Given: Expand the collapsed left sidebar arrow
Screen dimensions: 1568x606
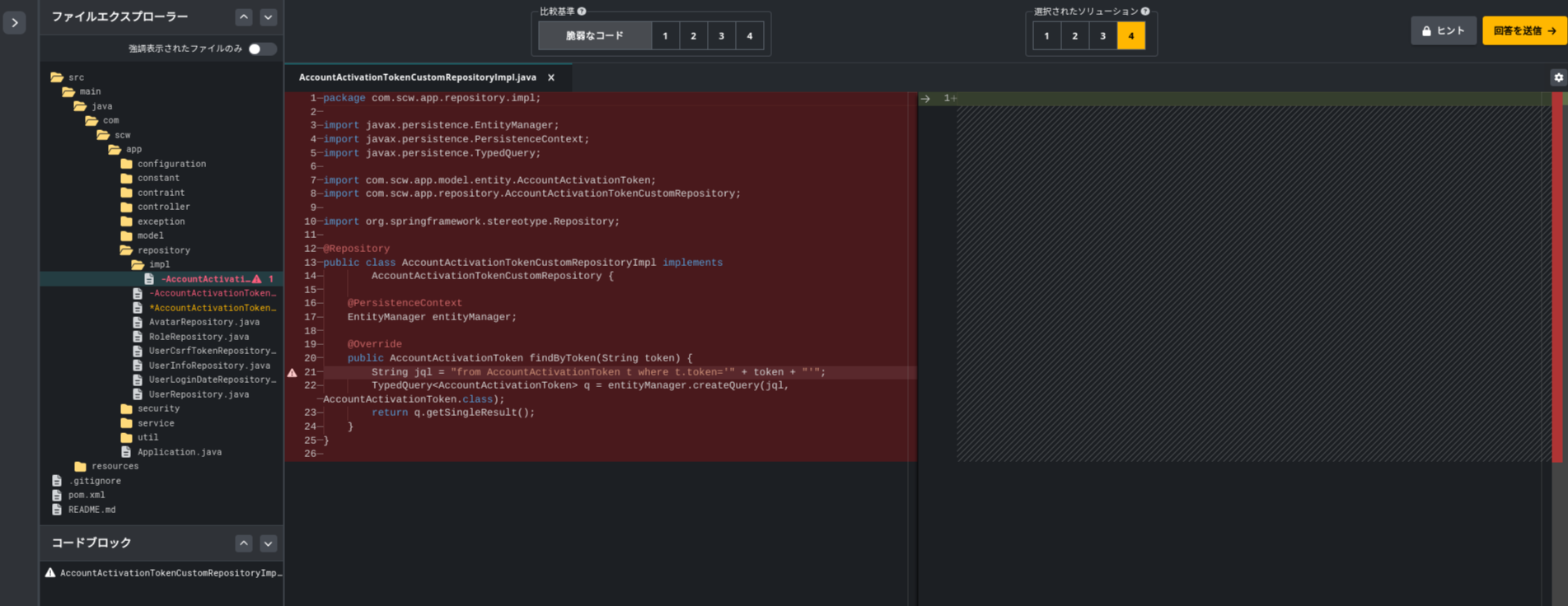Looking at the screenshot, I should pos(15,23).
